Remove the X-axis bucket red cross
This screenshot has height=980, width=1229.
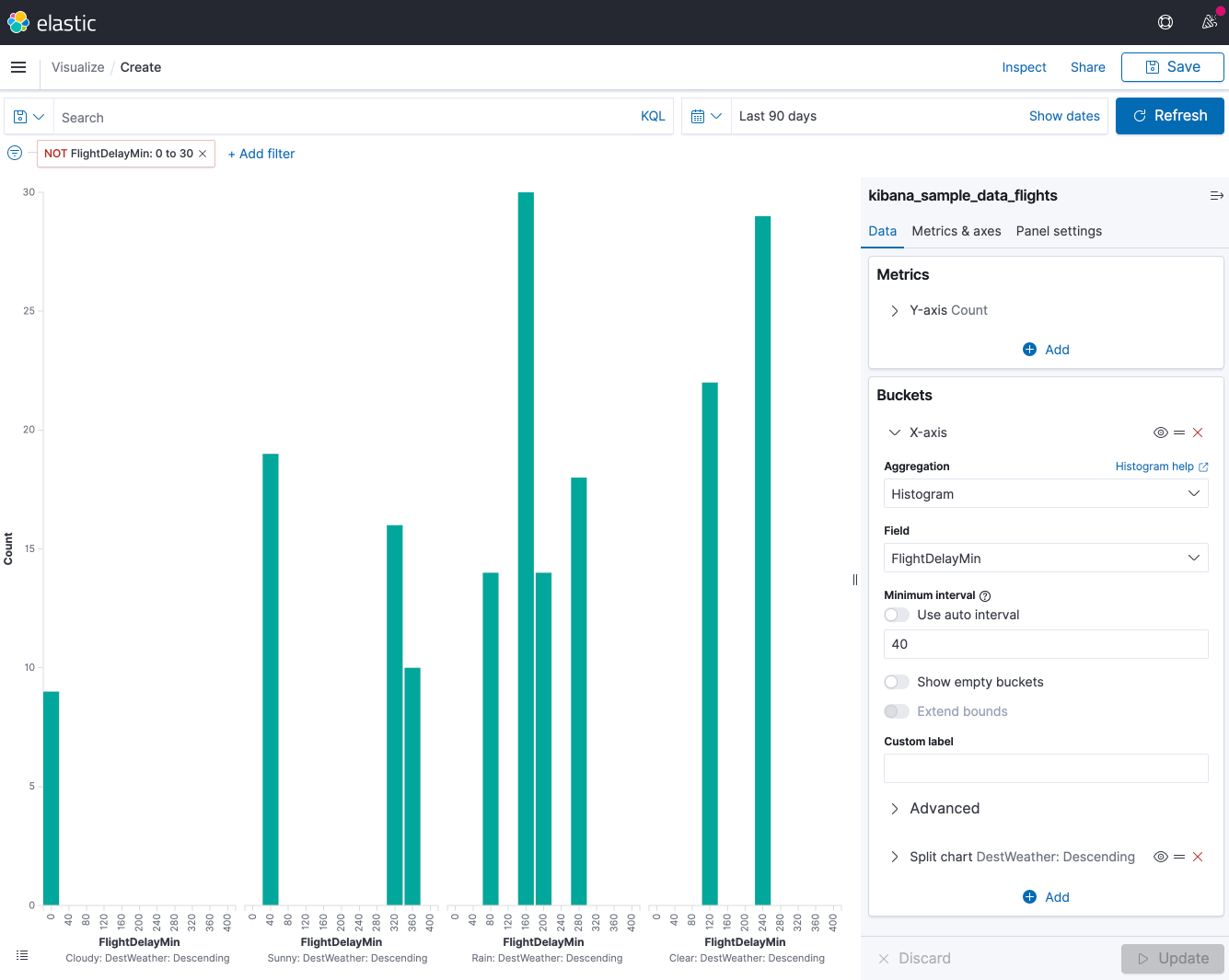[x=1198, y=432]
